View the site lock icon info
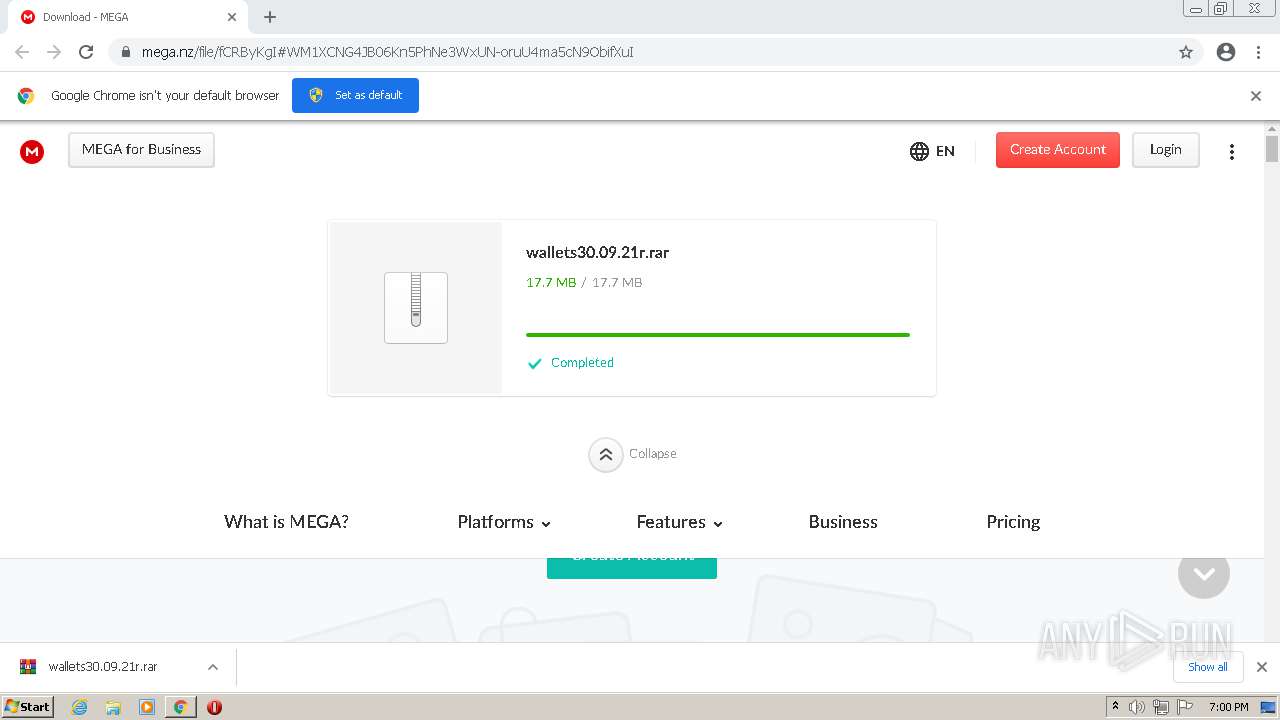 125,52
